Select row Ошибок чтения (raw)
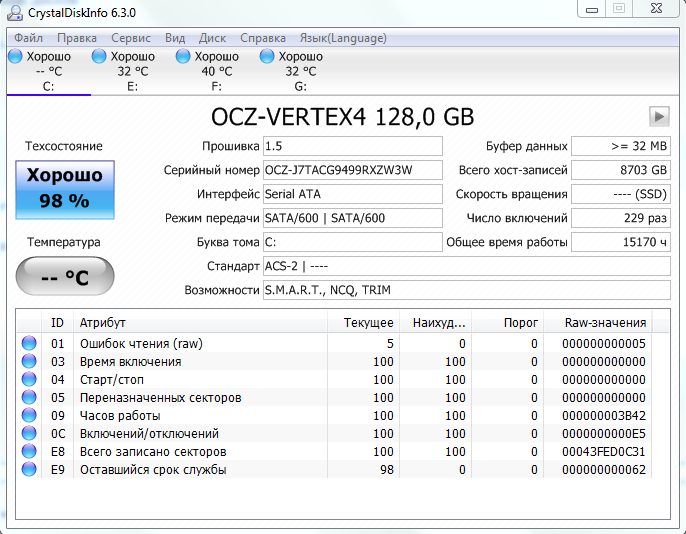 pyautogui.click(x=334, y=343)
